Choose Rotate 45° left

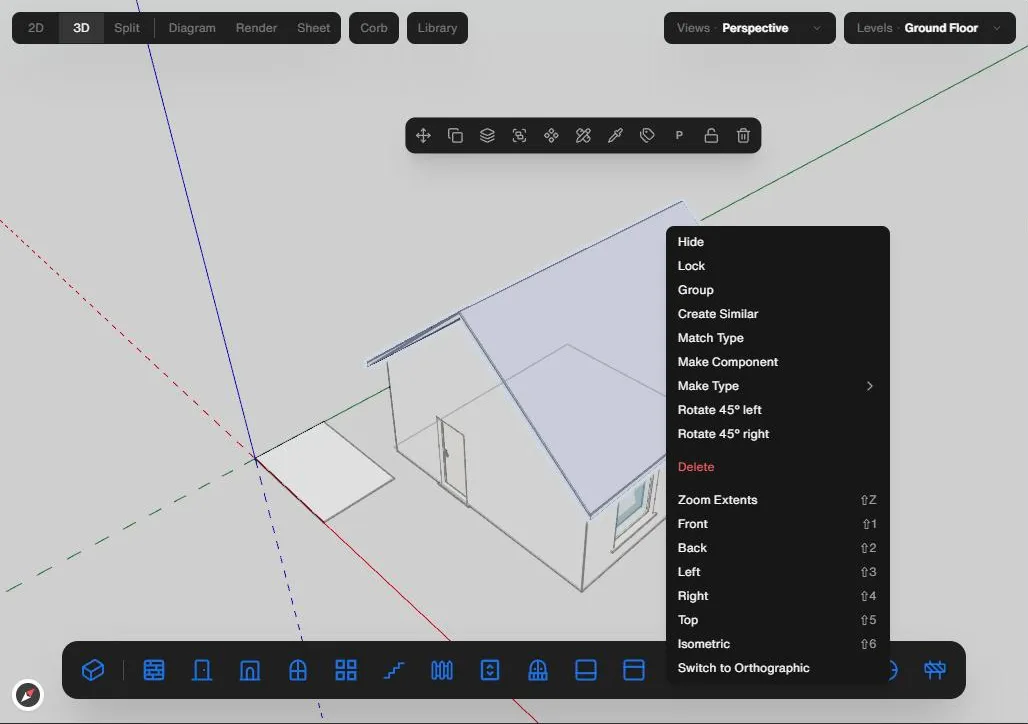778,410
